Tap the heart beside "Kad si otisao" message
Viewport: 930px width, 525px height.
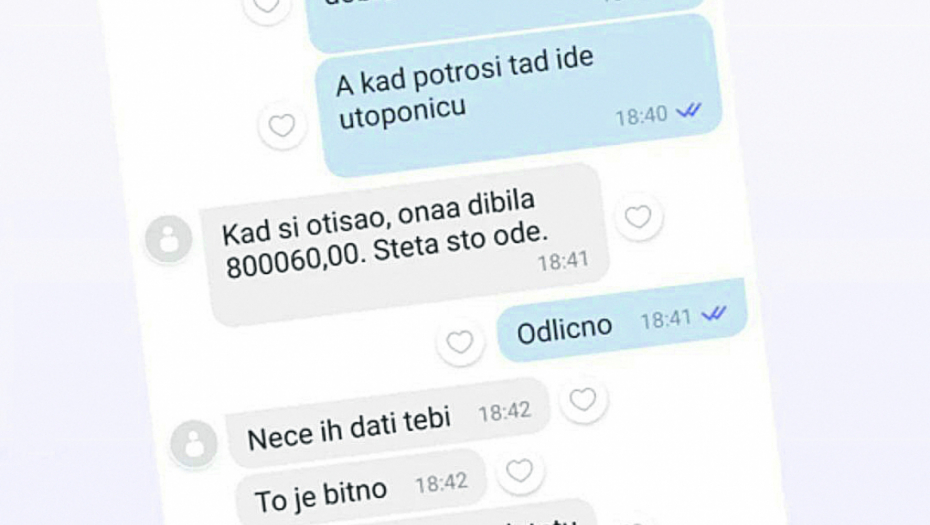(638, 217)
